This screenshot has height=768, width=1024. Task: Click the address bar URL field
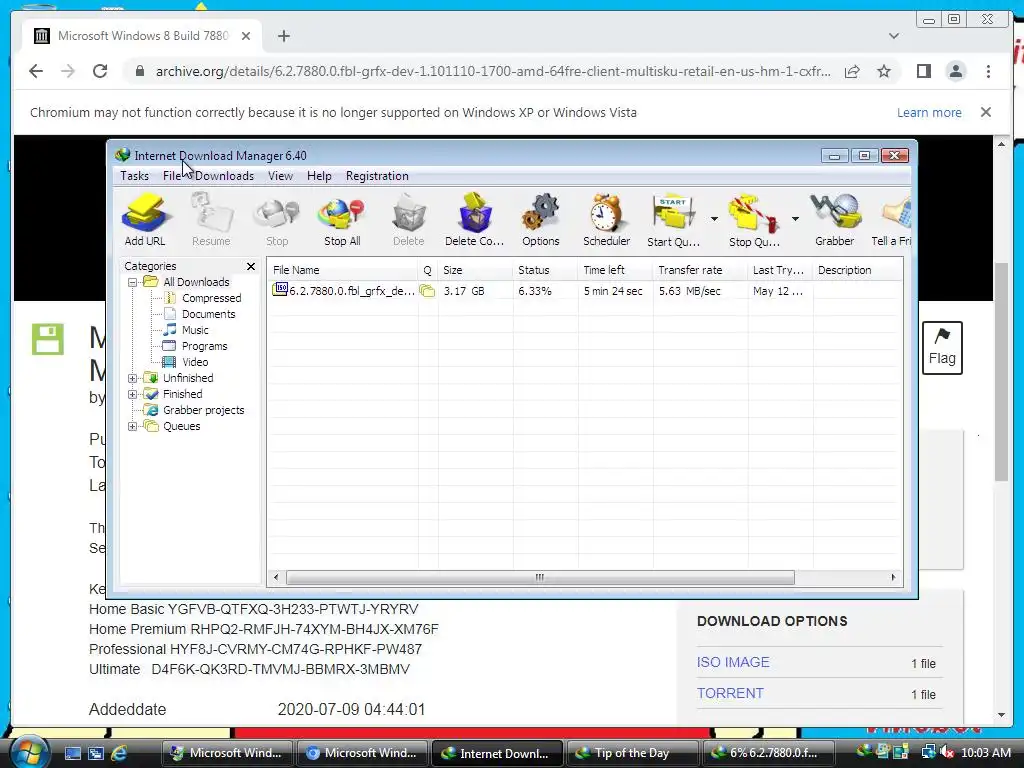click(493, 71)
